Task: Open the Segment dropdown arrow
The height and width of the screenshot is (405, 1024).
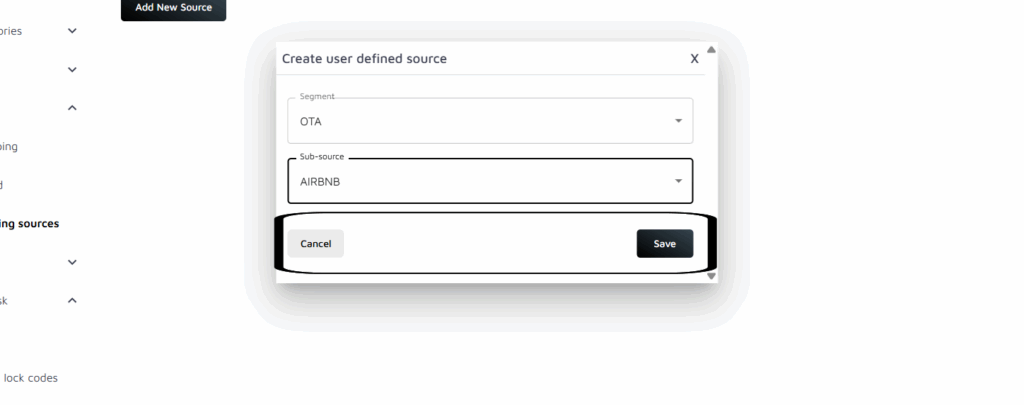Action: [678, 121]
